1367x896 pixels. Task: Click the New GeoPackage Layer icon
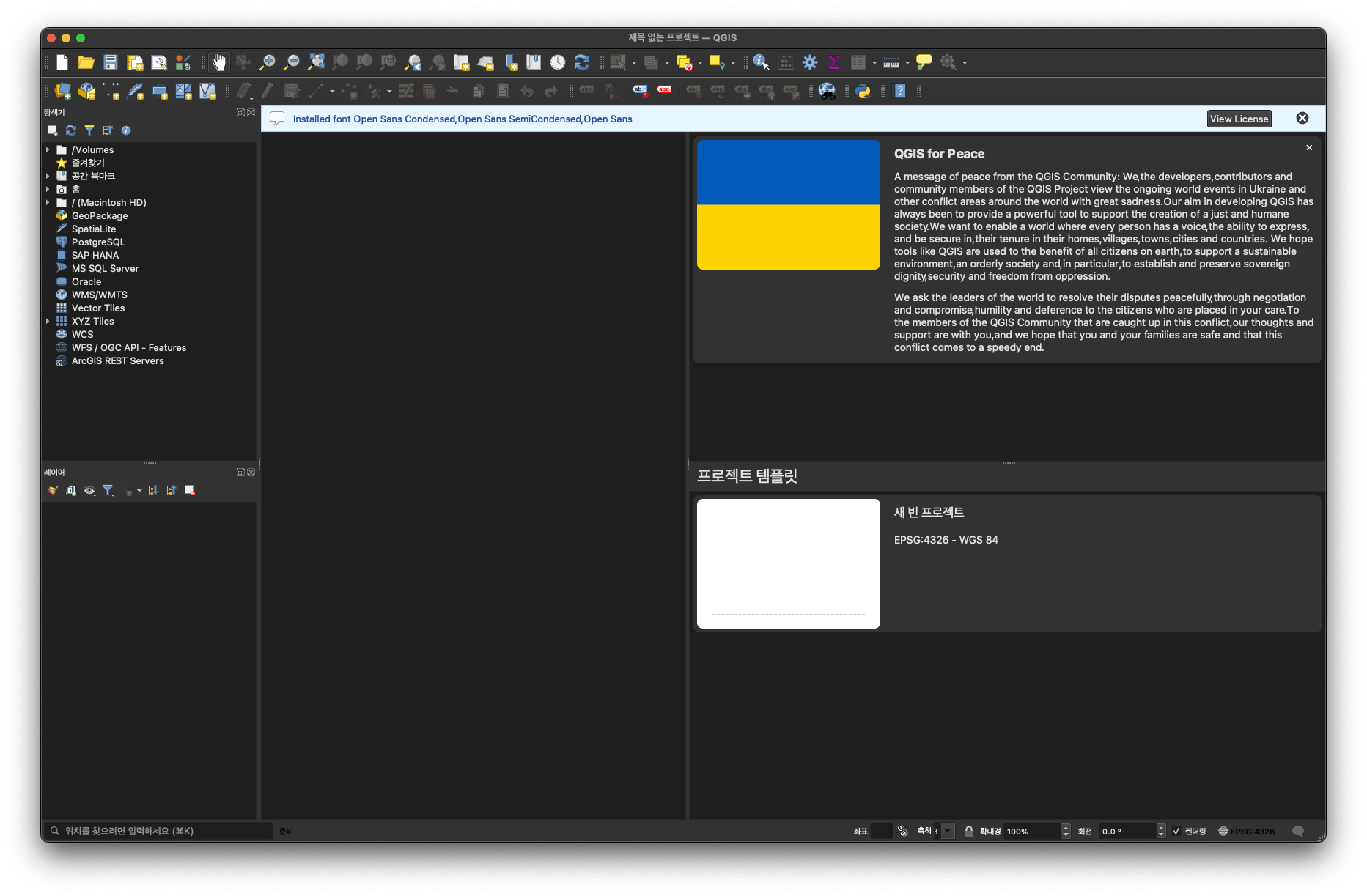(x=87, y=91)
